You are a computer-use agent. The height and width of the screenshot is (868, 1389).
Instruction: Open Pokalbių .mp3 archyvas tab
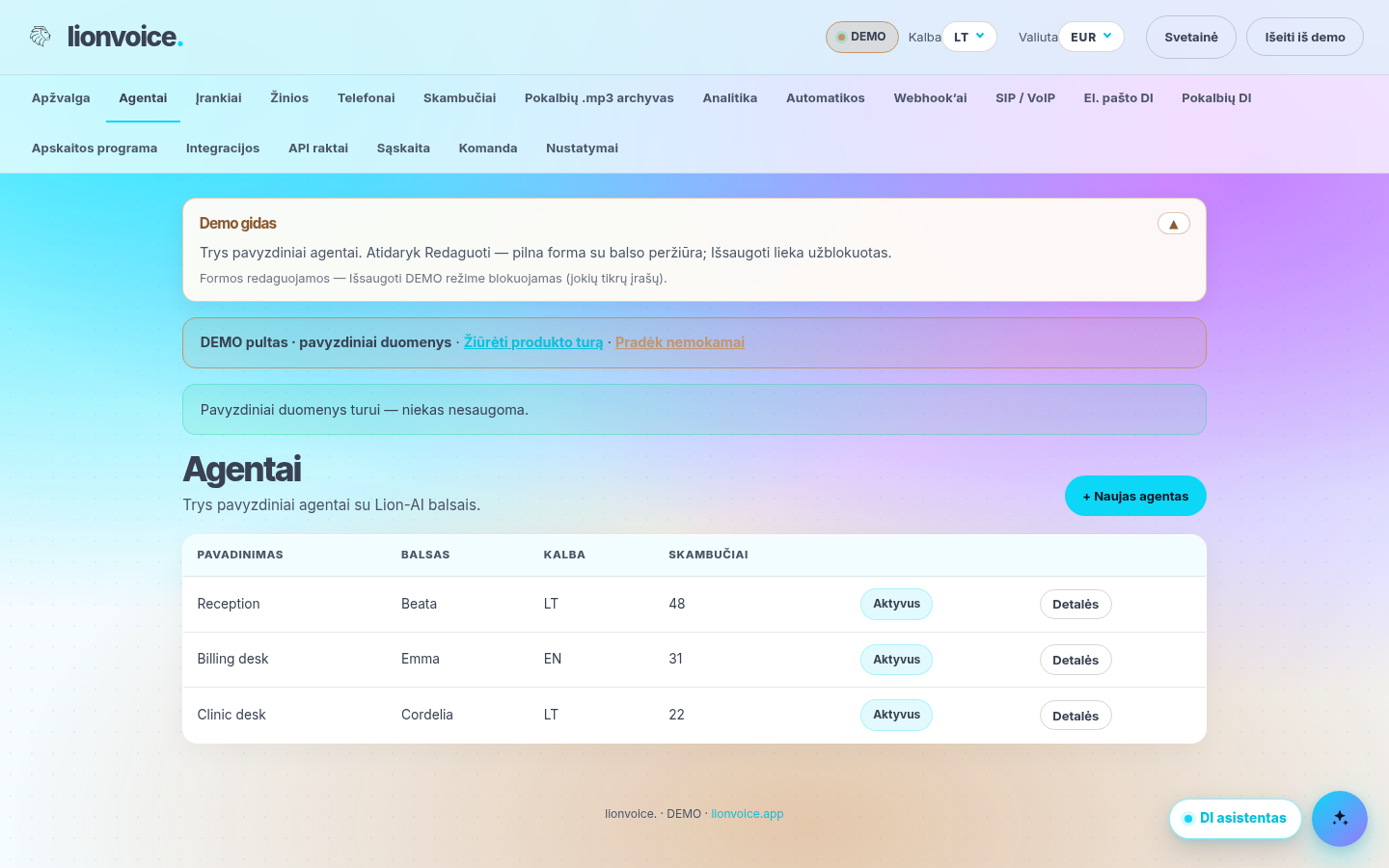599,97
